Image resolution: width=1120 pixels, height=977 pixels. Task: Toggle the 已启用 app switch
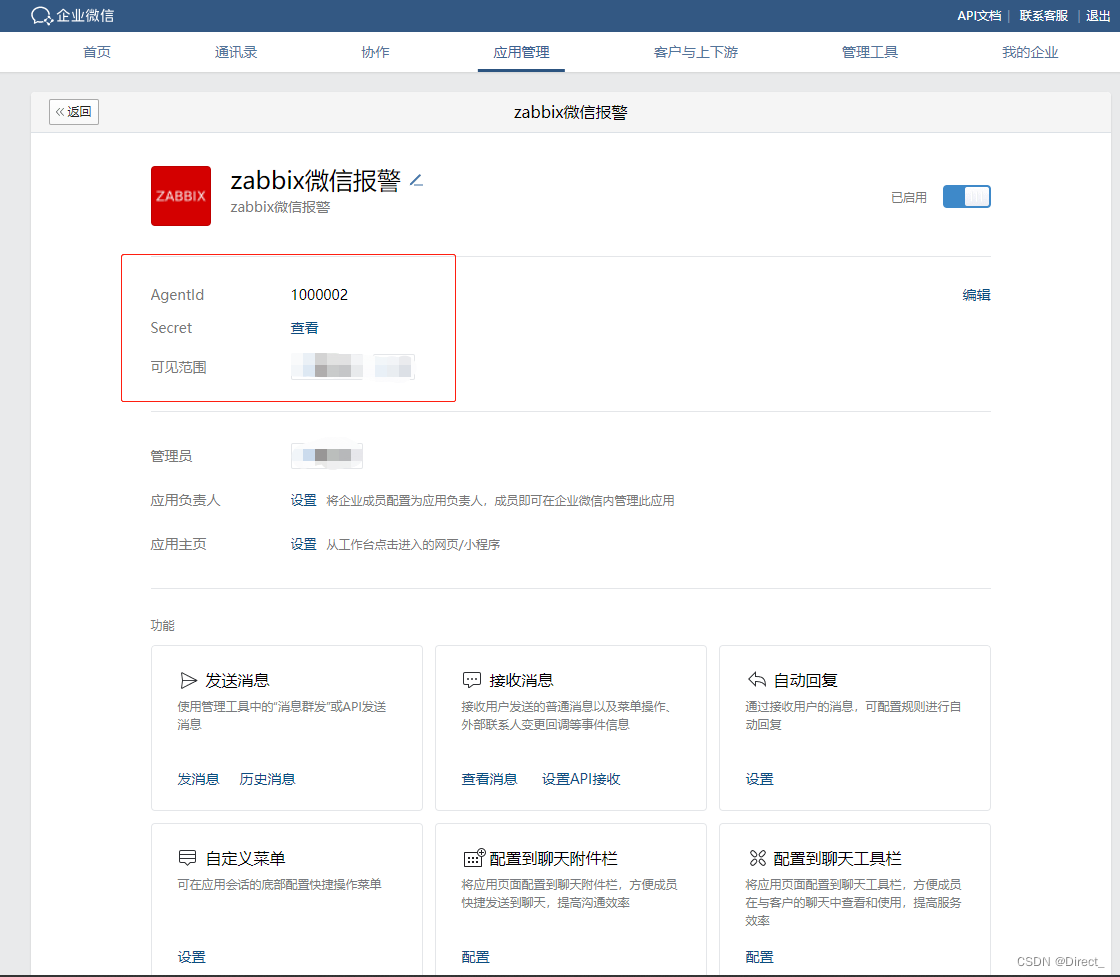pyautogui.click(x=966, y=196)
